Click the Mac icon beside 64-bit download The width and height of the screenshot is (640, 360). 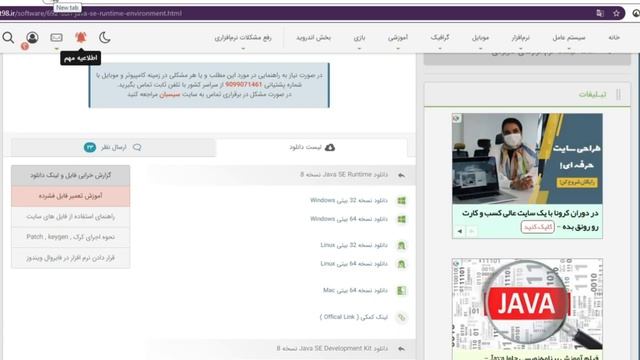coord(402,291)
